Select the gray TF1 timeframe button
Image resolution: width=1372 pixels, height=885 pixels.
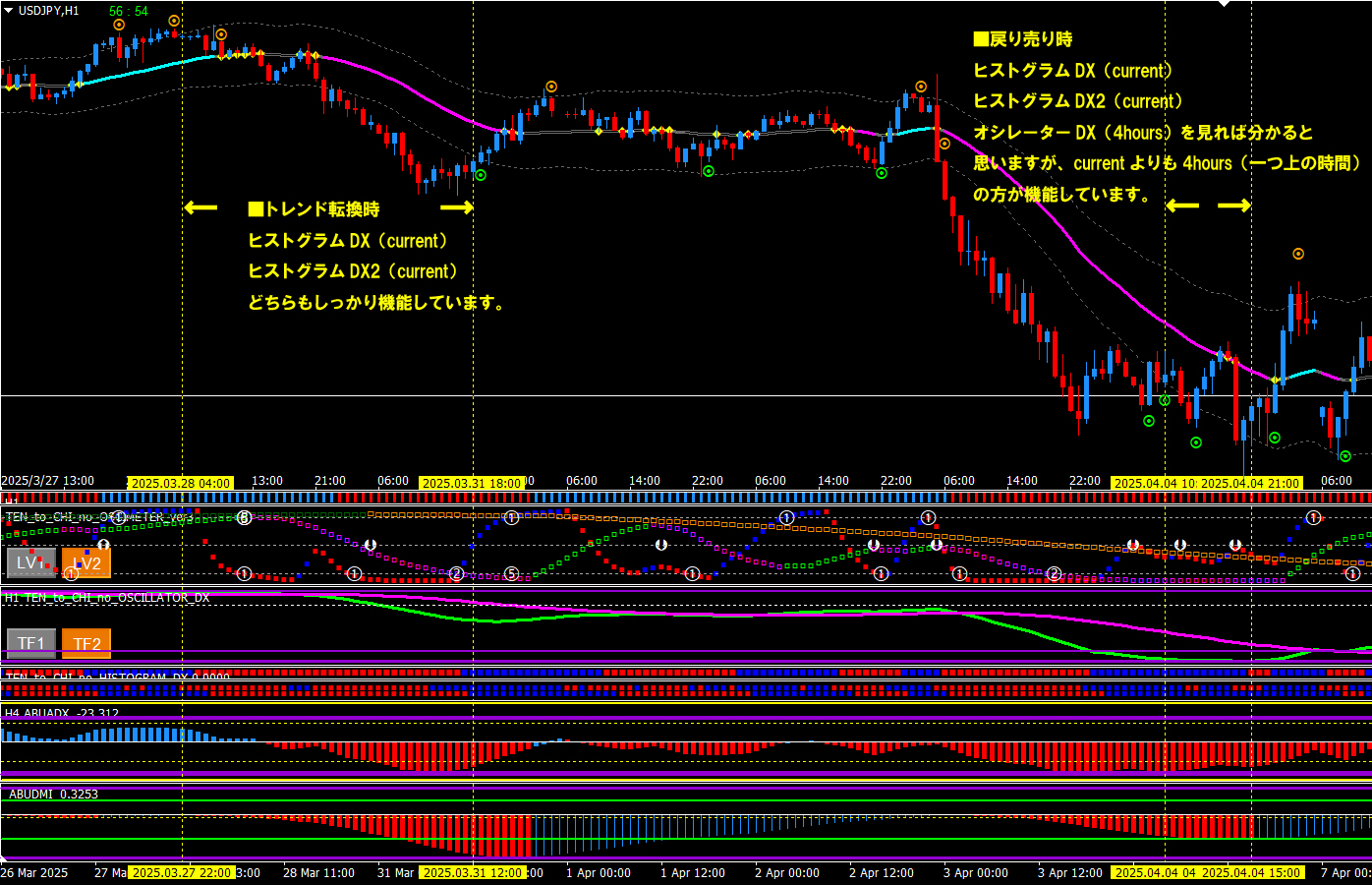[x=31, y=643]
